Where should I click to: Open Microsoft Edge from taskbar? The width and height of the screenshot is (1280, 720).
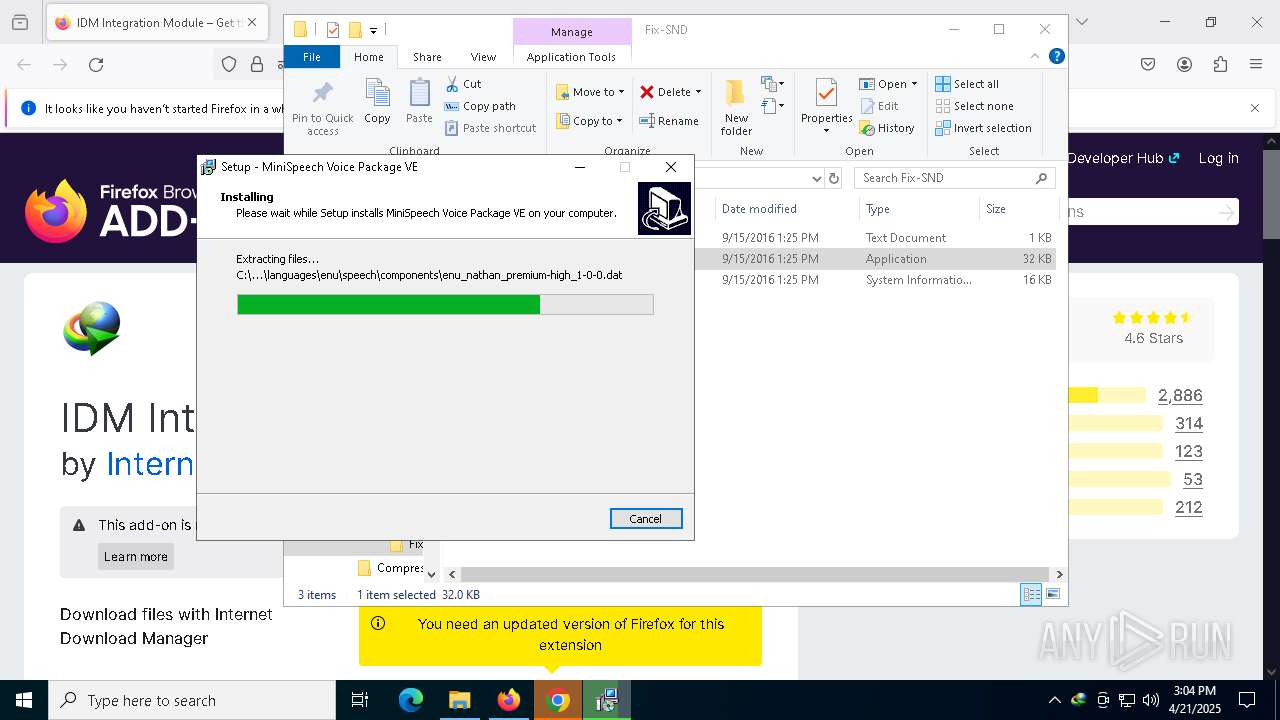411,700
